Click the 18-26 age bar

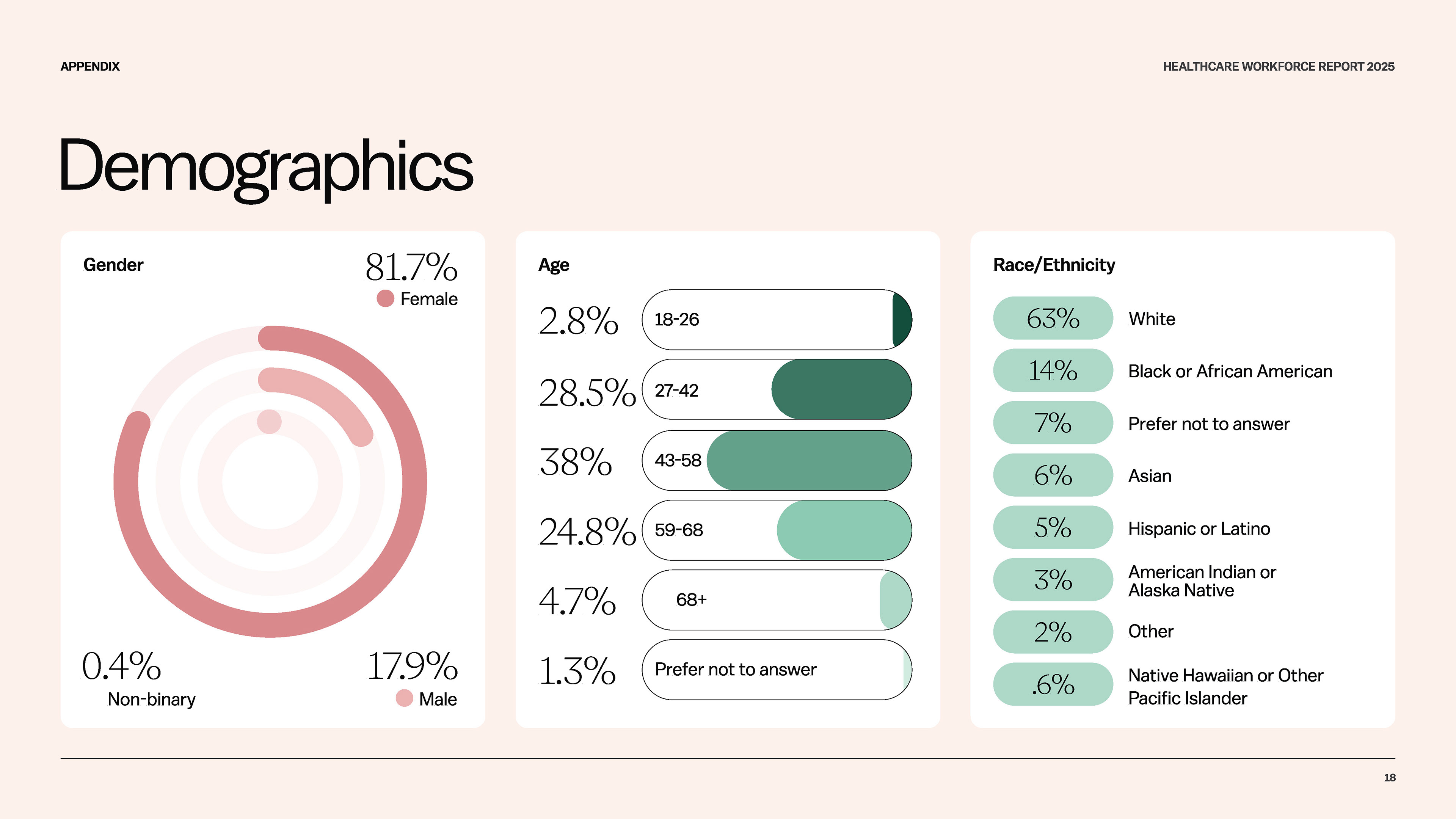pos(776,320)
